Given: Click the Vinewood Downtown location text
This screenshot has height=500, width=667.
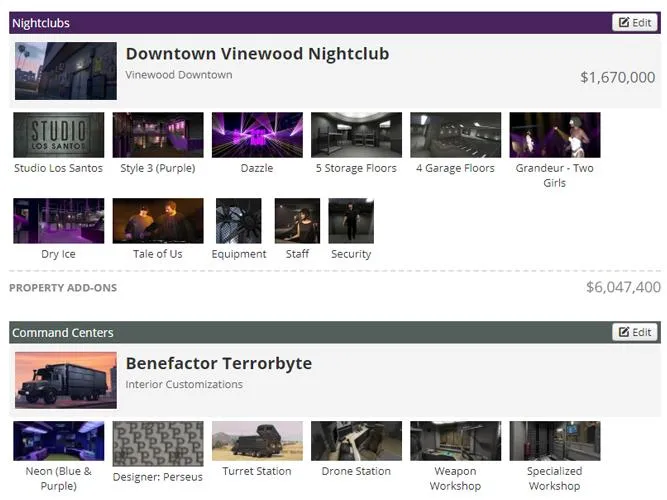Looking at the screenshot, I should click(x=179, y=75).
